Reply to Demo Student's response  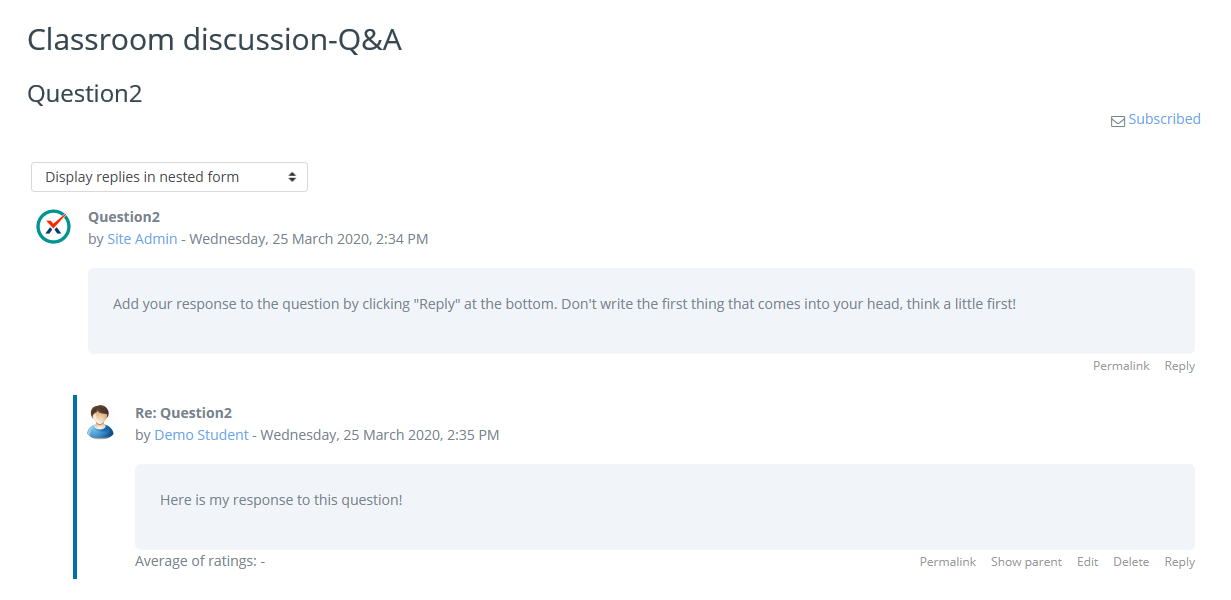pyautogui.click(x=1179, y=562)
